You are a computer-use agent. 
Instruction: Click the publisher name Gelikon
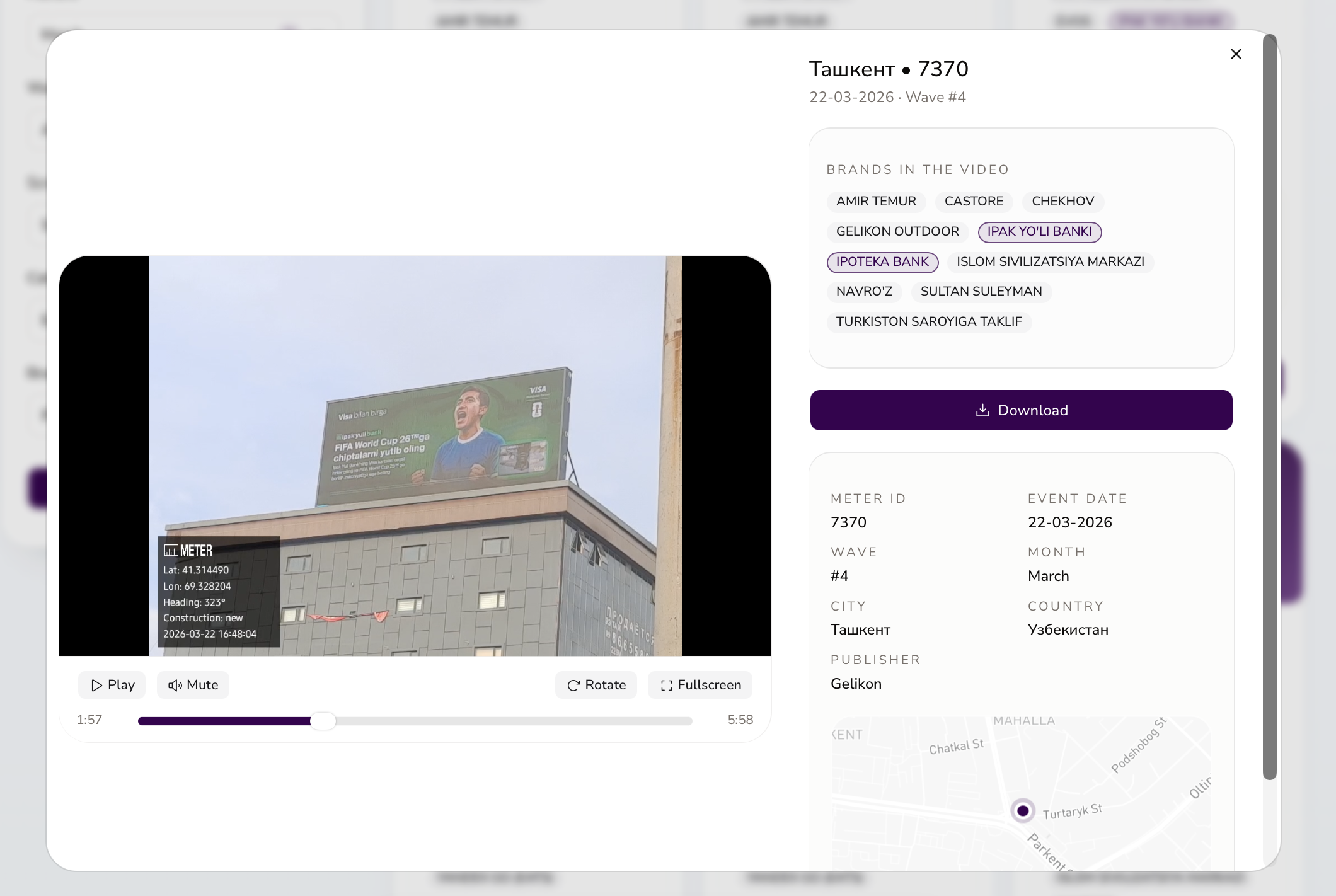click(x=856, y=684)
